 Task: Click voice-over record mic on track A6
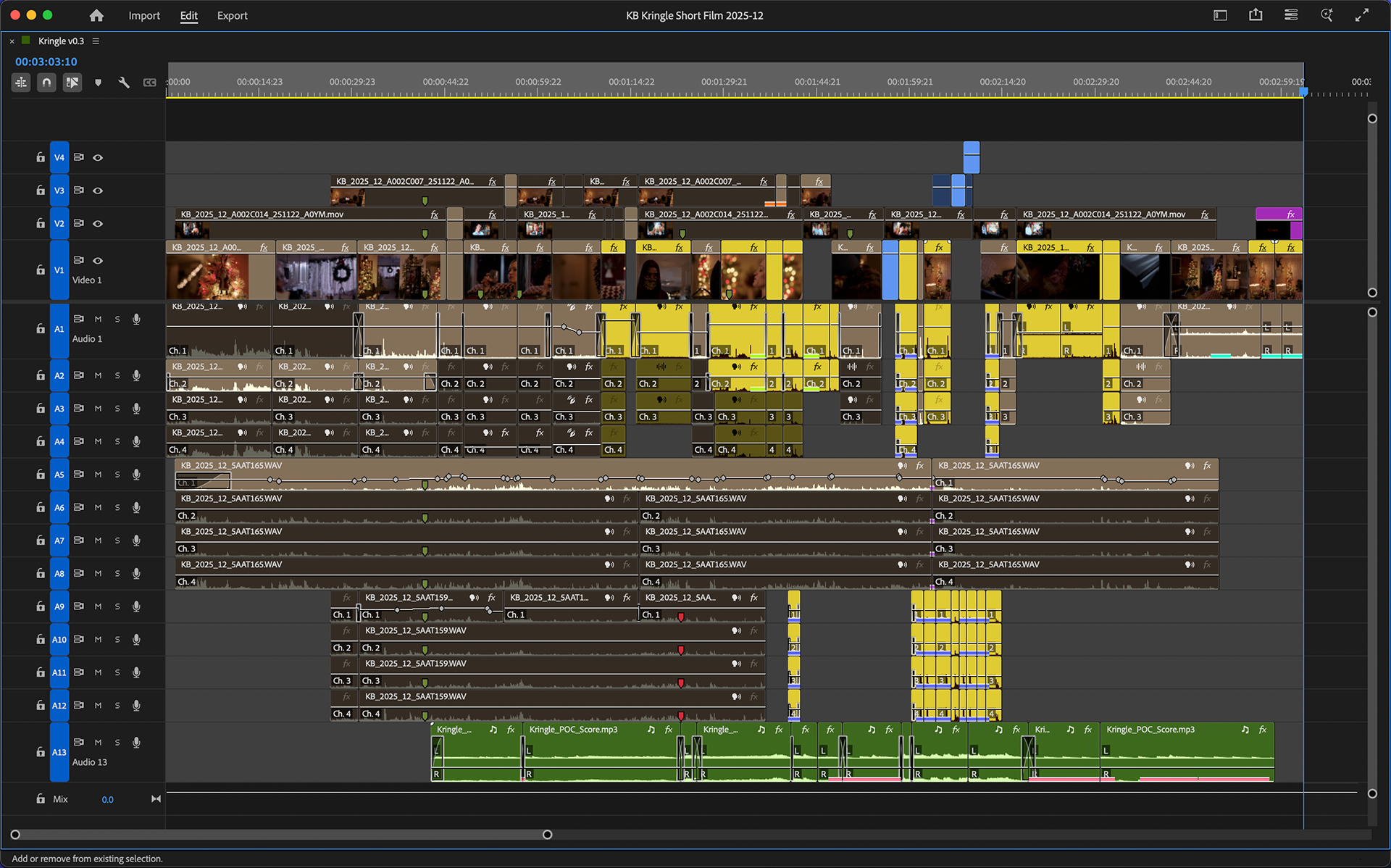[x=136, y=507]
